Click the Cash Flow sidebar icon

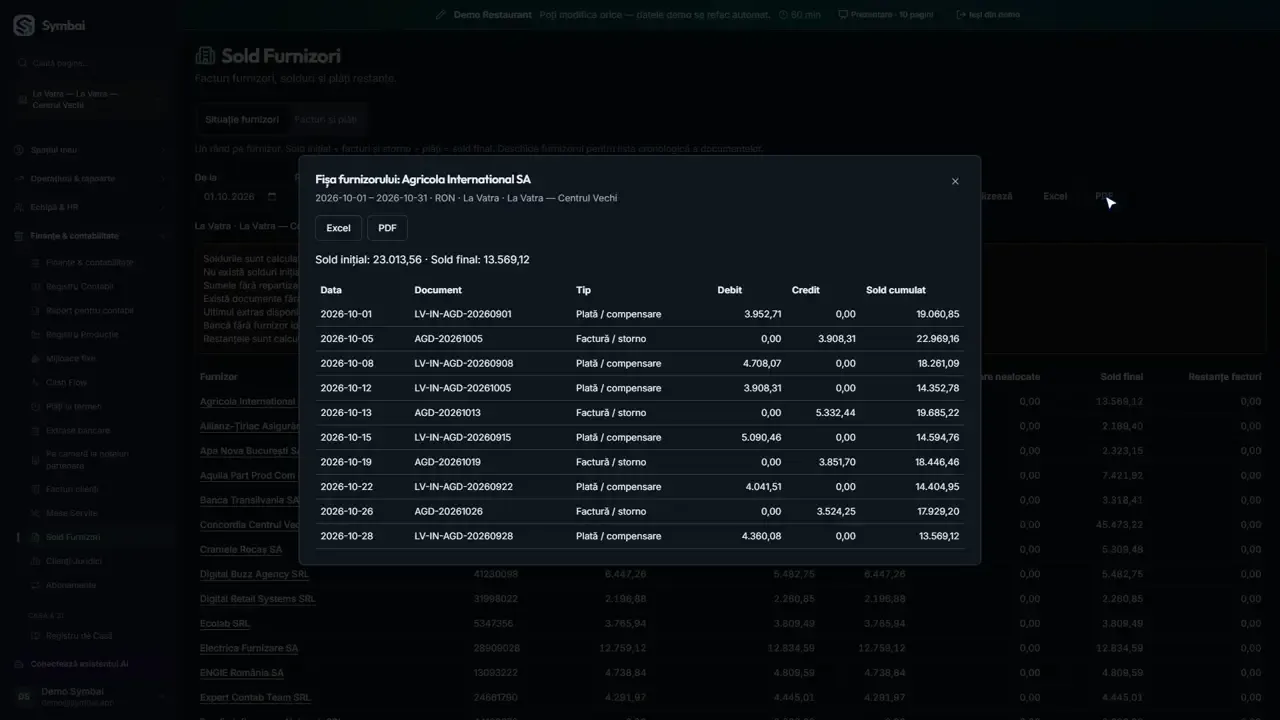pos(36,383)
